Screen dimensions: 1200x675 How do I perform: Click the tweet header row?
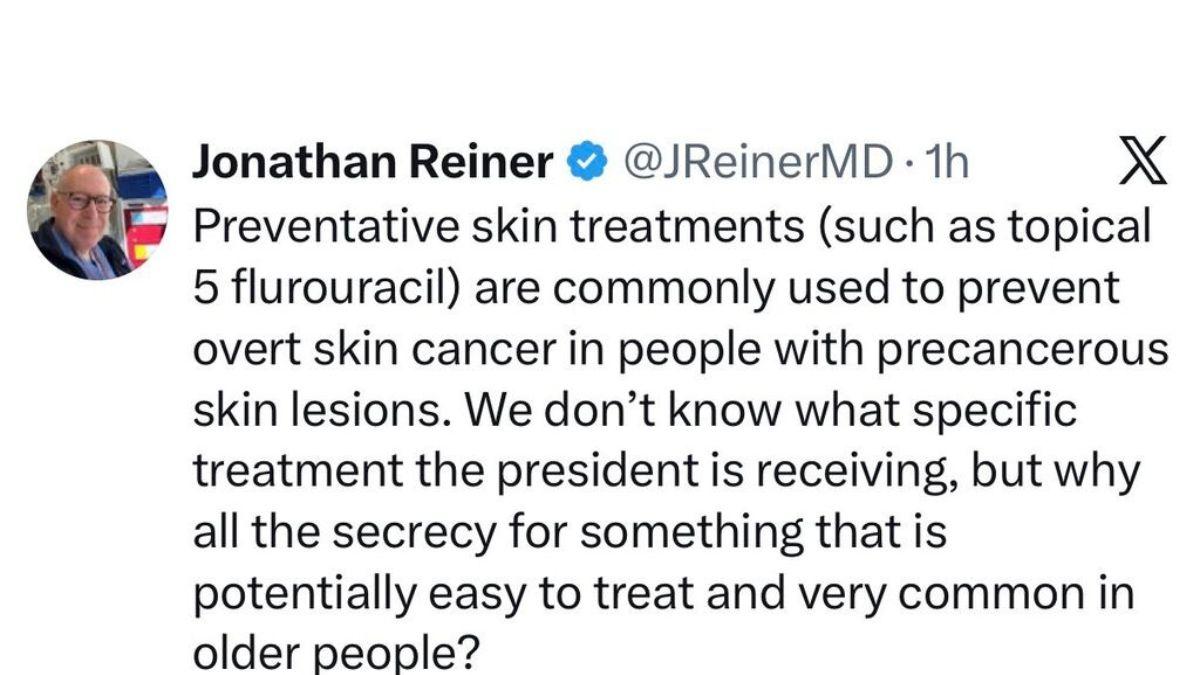(600, 161)
